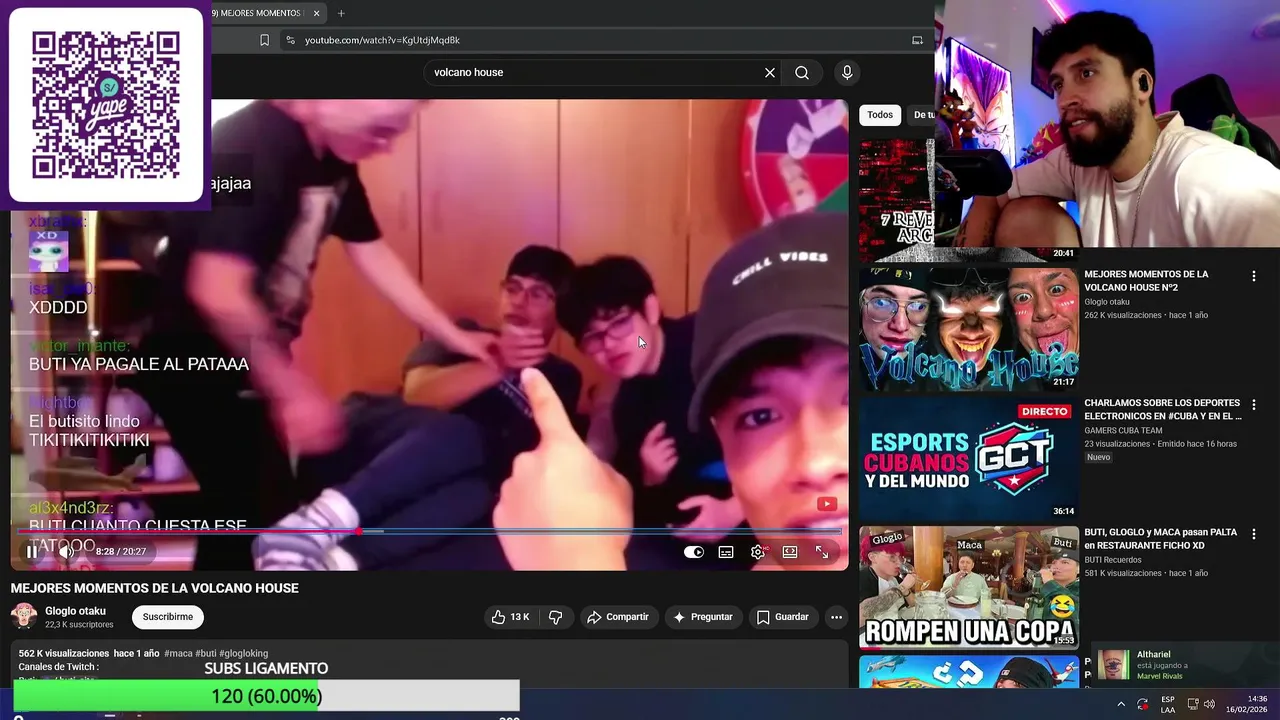
Task: Switch to theater mode
Action: [790, 552]
